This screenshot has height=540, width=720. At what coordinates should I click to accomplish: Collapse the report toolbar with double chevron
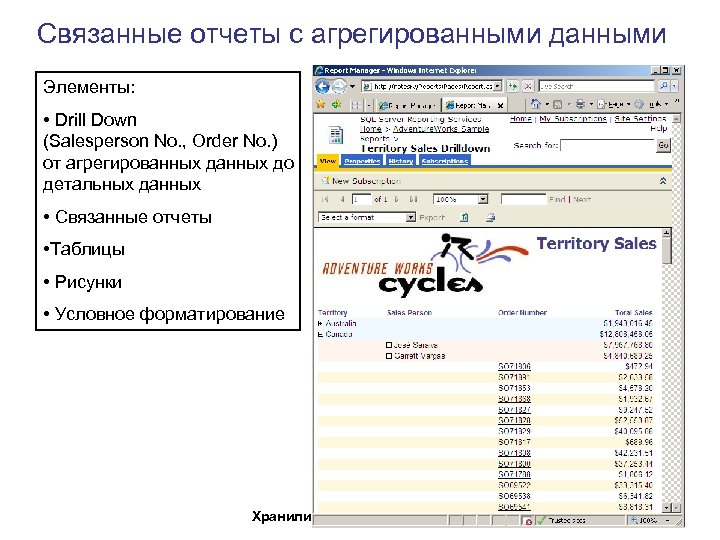(663, 181)
